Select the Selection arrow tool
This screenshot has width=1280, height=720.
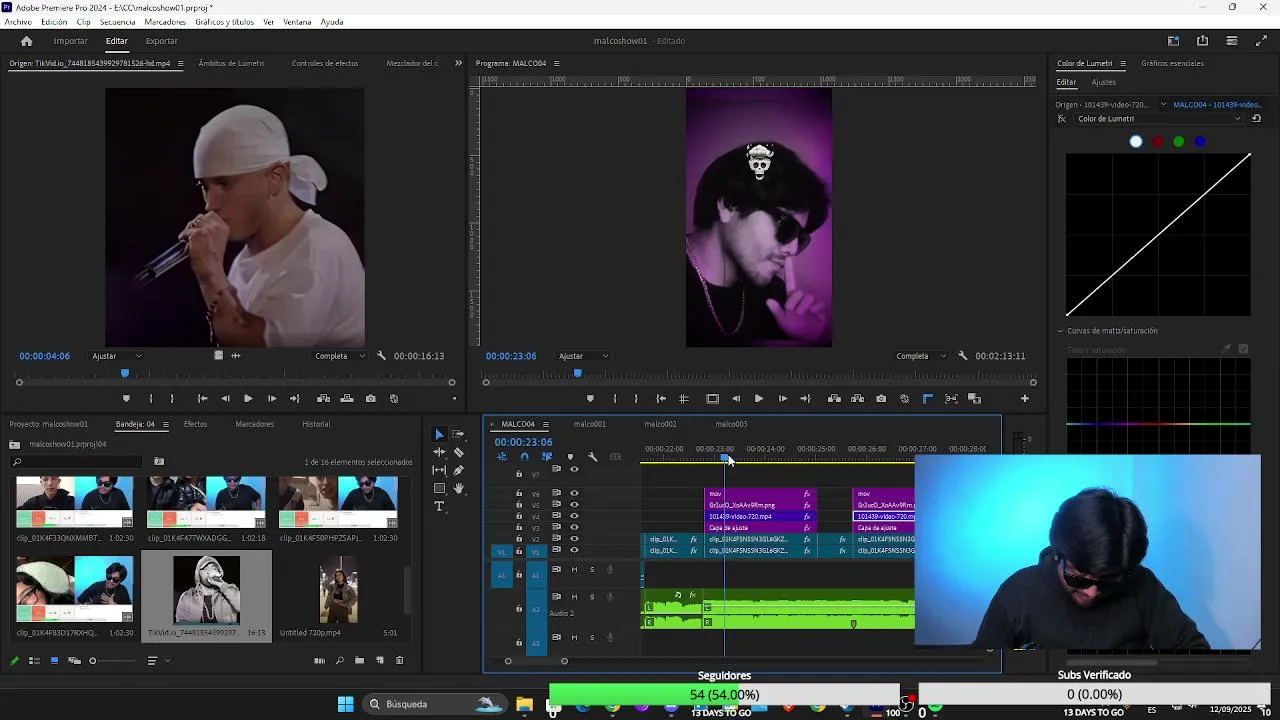pyautogui.click(x=439, y=434)
